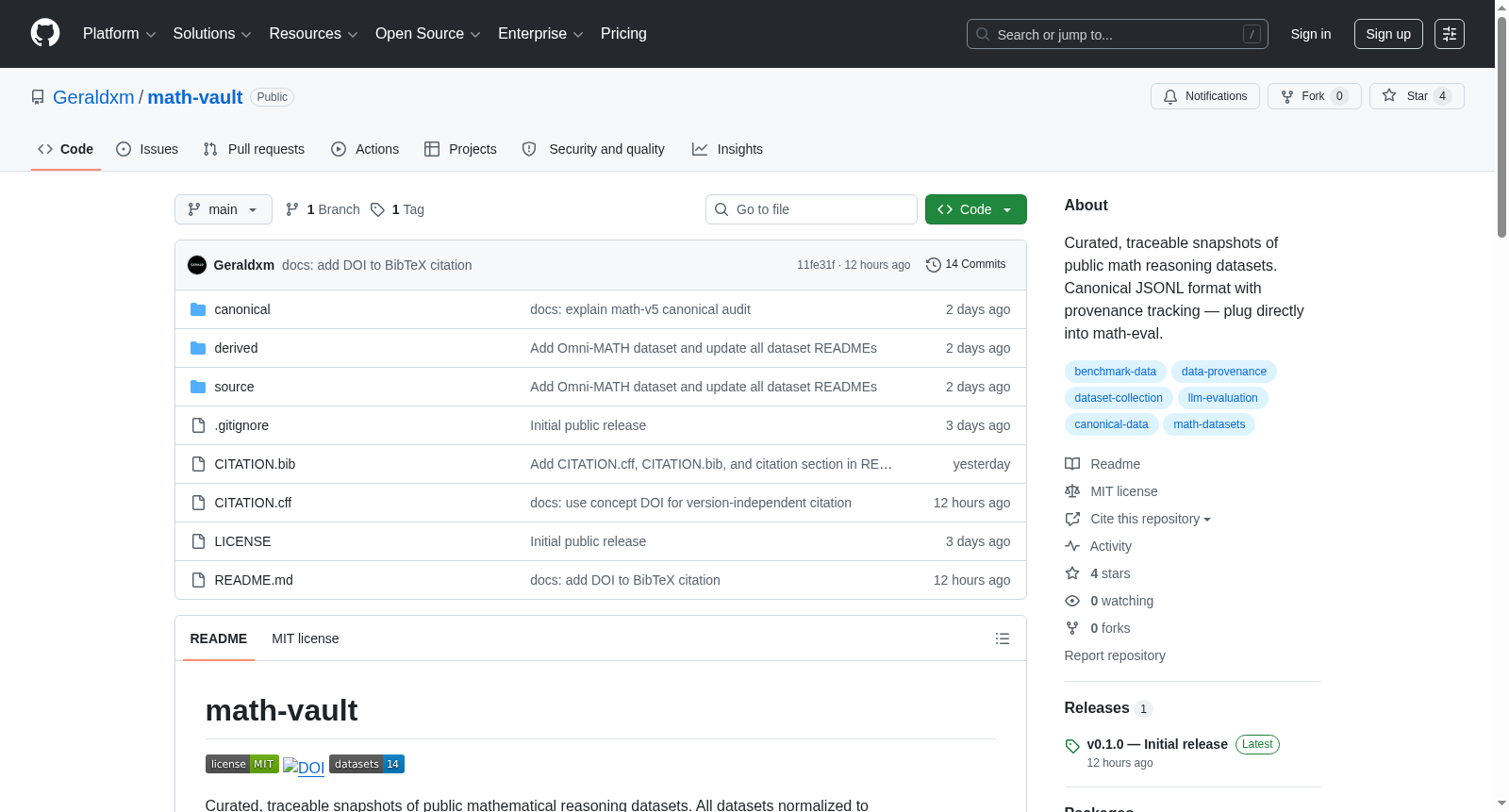
Task: Open commit 'docs: explain math-v5 canonical audit'
Action: (640, 309)
